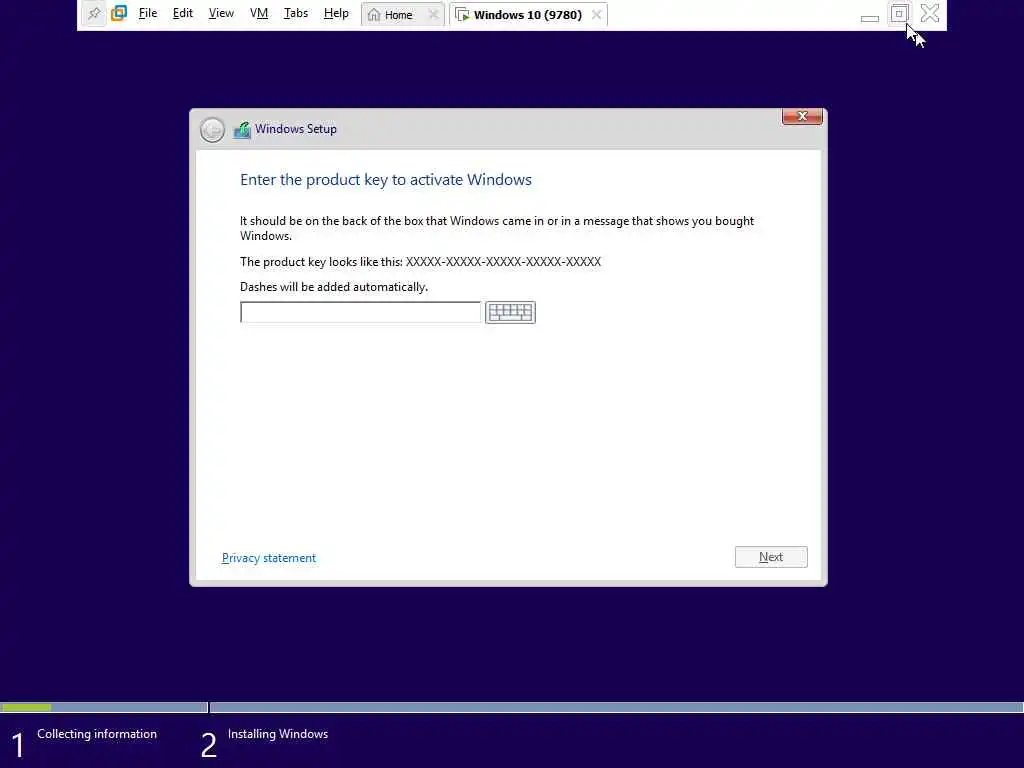
Task: Click the product key input field
Action: click(x=360, y=312)
